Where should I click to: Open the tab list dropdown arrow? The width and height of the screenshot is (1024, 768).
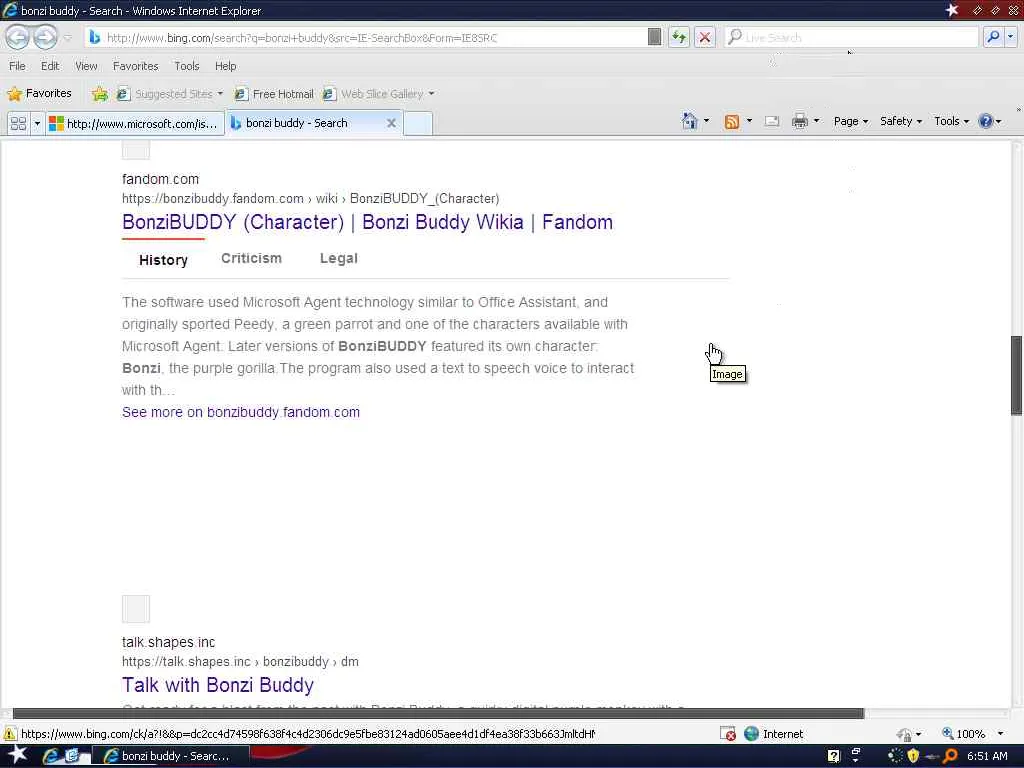point(37,123)
